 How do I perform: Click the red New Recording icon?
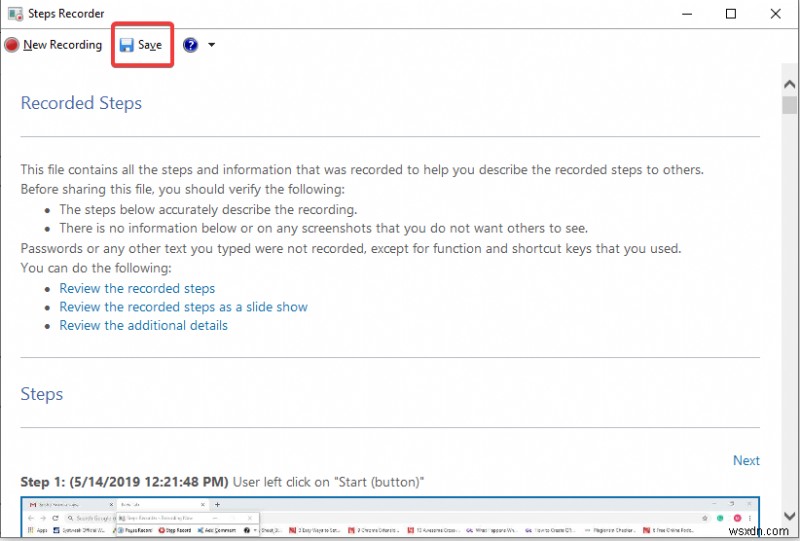point(12,45)
